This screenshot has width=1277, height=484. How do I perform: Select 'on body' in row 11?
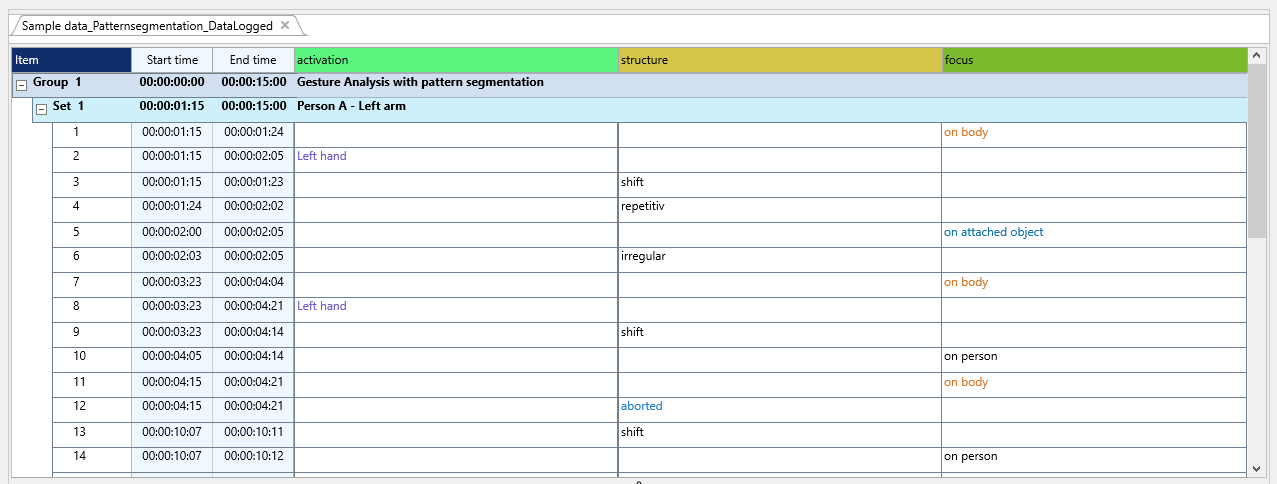966,382
